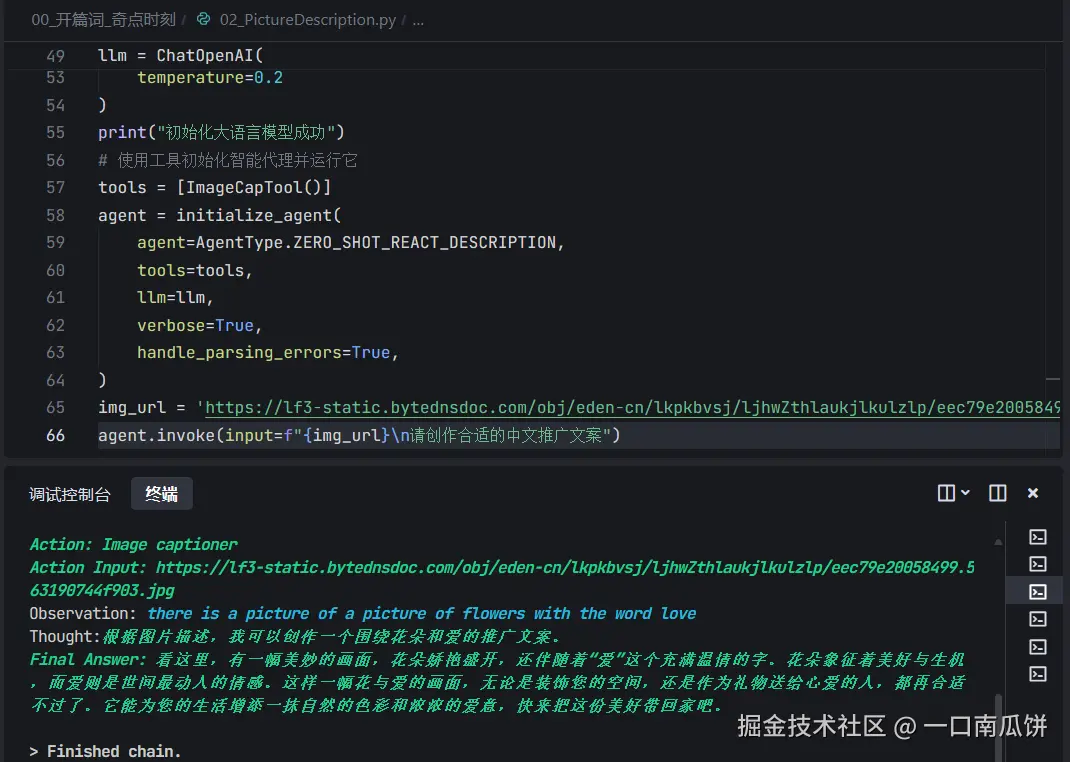Click the terminal scrollbar up arrow
Screen dimensions: 1070x762
pyautogui.click(x=998, y=542)
